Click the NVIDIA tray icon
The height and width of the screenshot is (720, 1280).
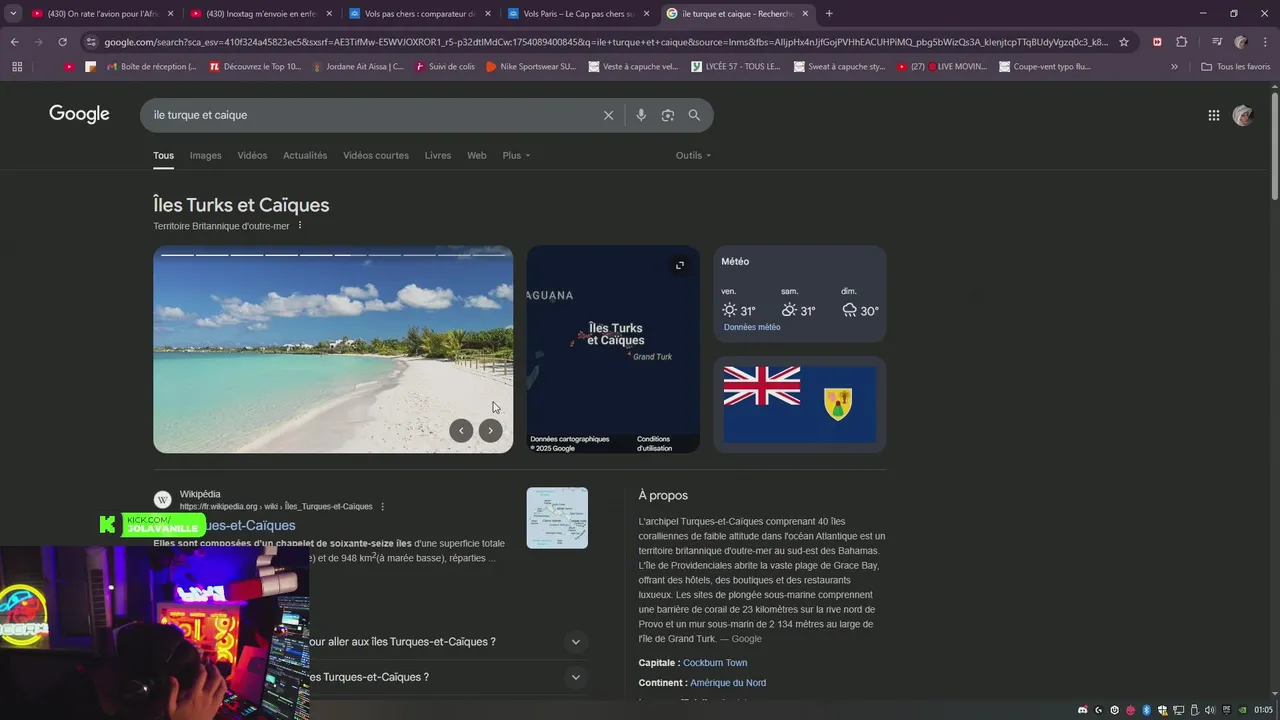click(1242, 710)
